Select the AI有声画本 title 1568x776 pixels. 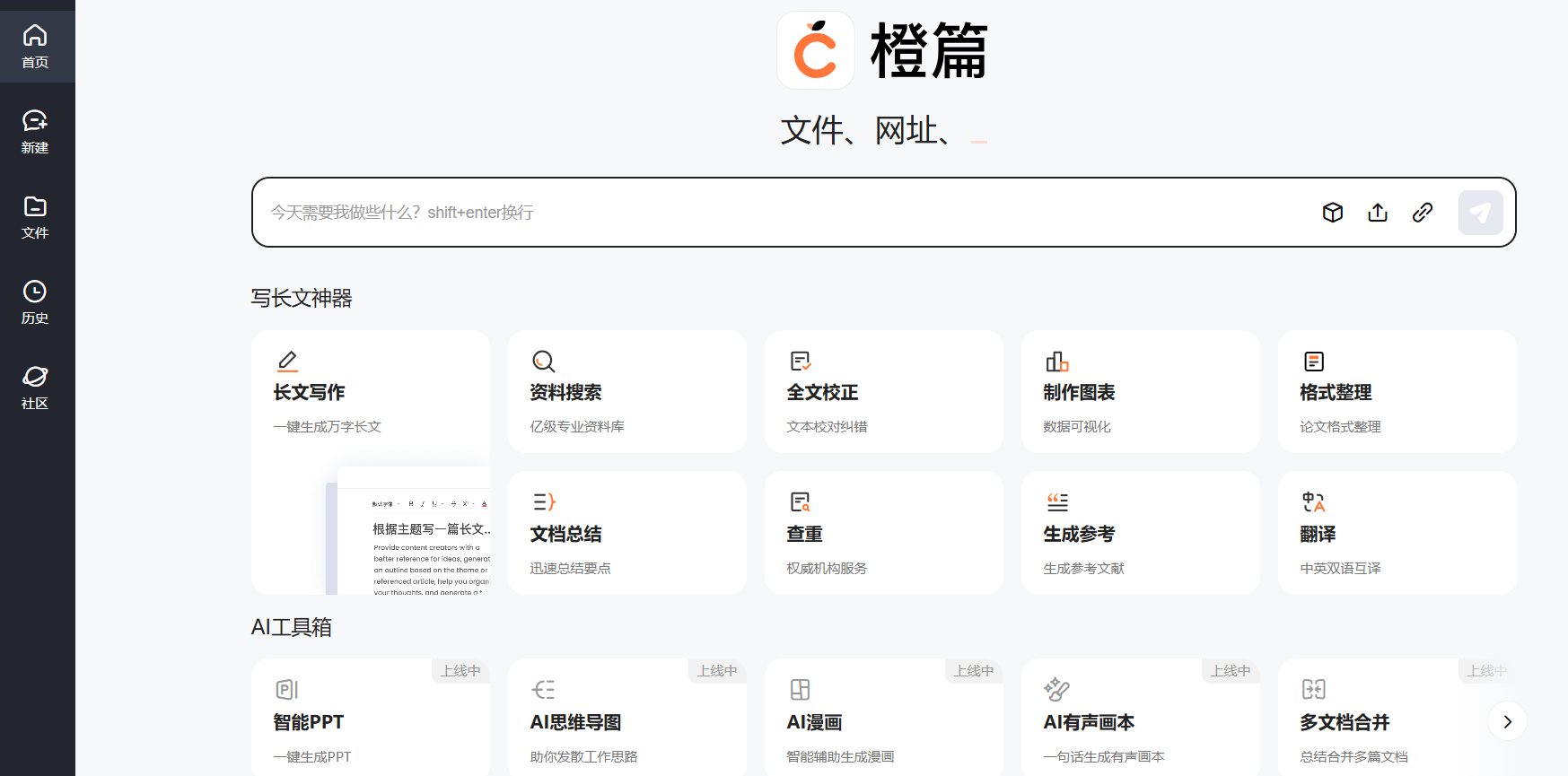click(x=1089, y=722)
